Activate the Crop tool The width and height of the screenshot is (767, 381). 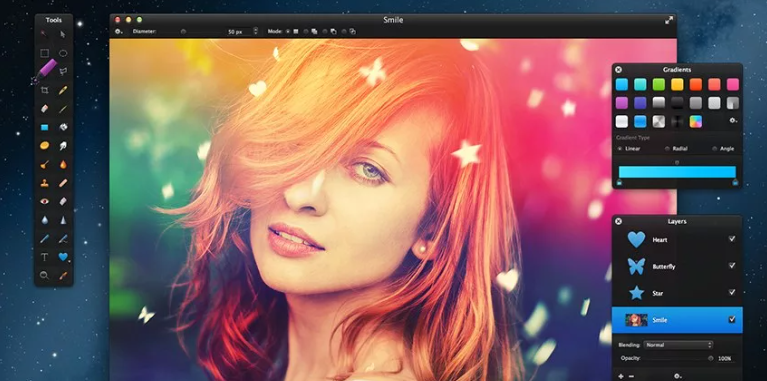coord(44,90)
